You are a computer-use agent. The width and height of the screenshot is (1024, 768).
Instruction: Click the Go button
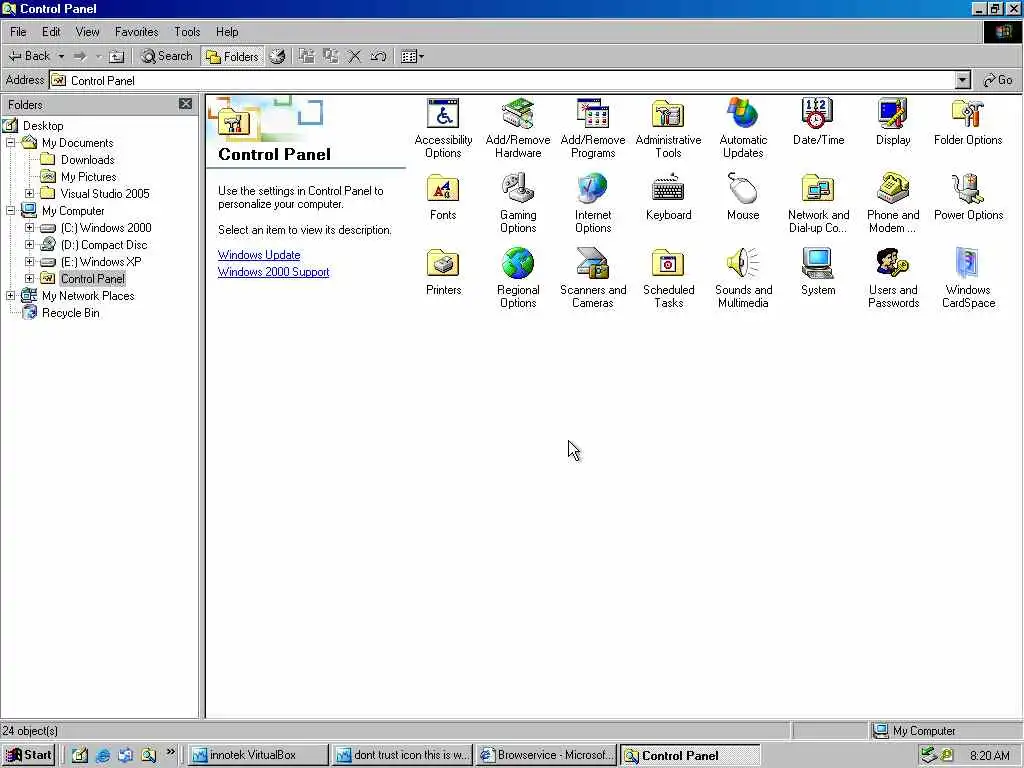pyautogui.click(x=999, y=80)
